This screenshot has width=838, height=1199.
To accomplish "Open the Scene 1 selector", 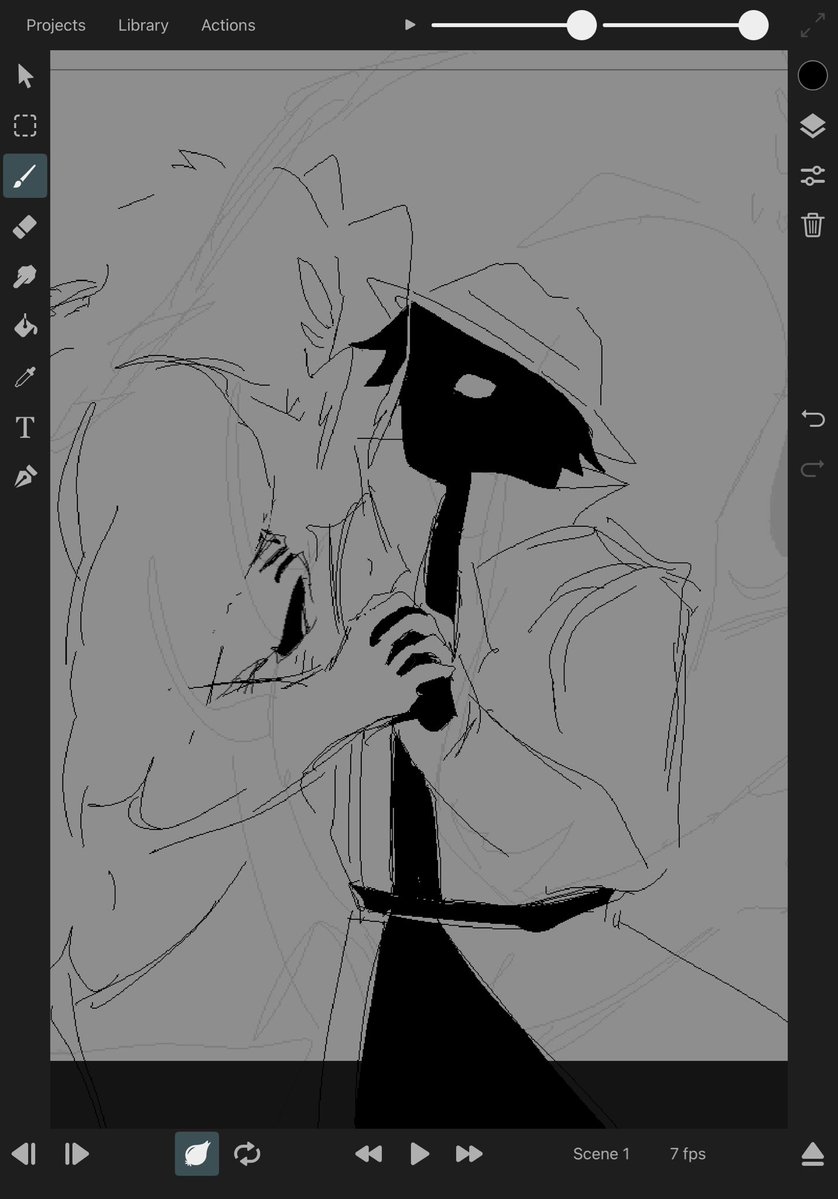I will (x=601, y=1154).
